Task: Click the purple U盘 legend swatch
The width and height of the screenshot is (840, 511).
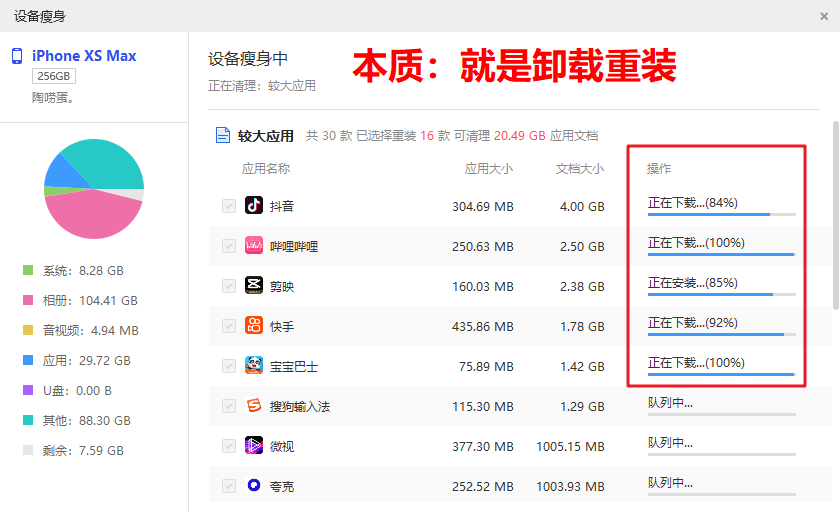Action: pyautogui.click(x=28, y=390)
